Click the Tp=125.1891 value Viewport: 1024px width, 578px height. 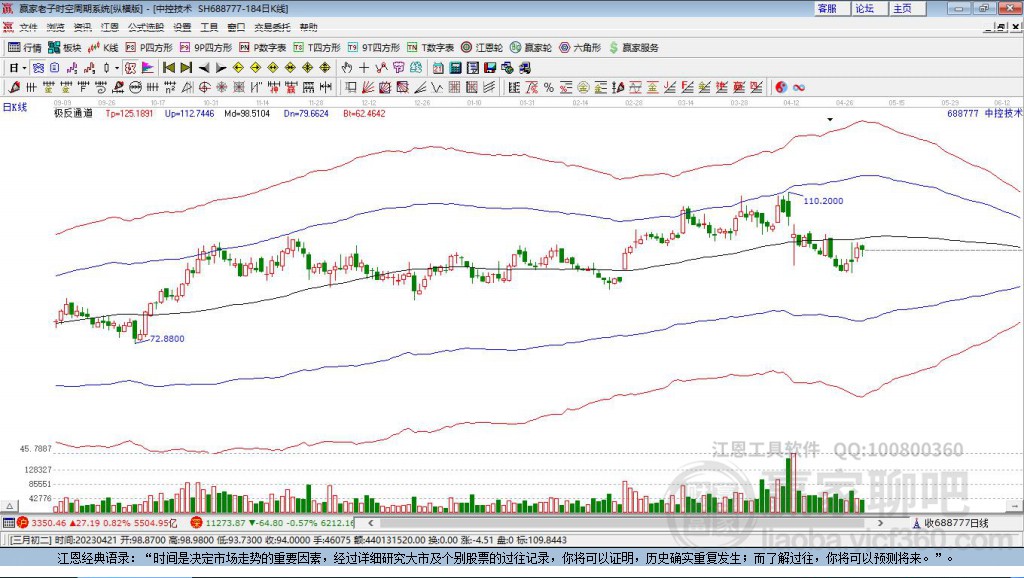click(129, 113)
